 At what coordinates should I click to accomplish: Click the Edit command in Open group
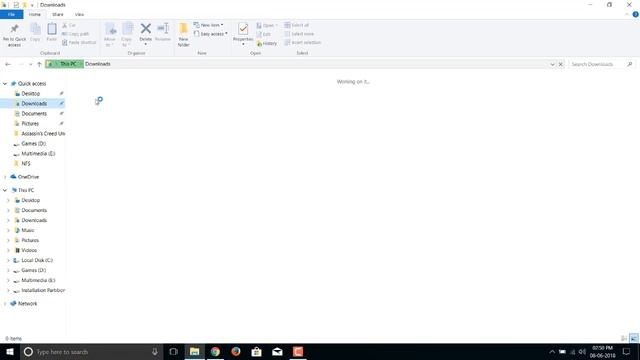point(264,34)
